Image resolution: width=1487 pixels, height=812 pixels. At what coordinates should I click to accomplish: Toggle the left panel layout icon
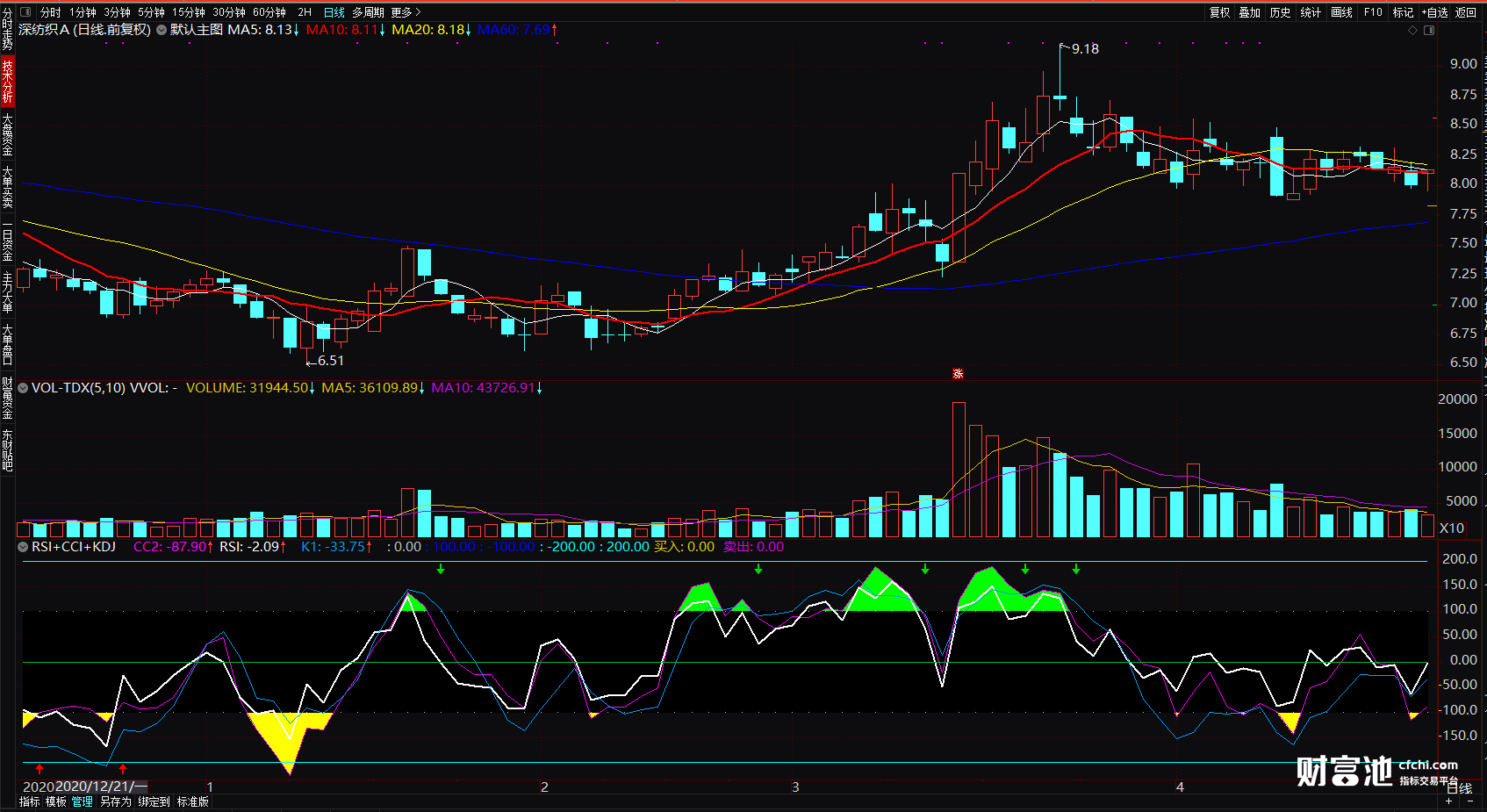(x=25, y=12)
